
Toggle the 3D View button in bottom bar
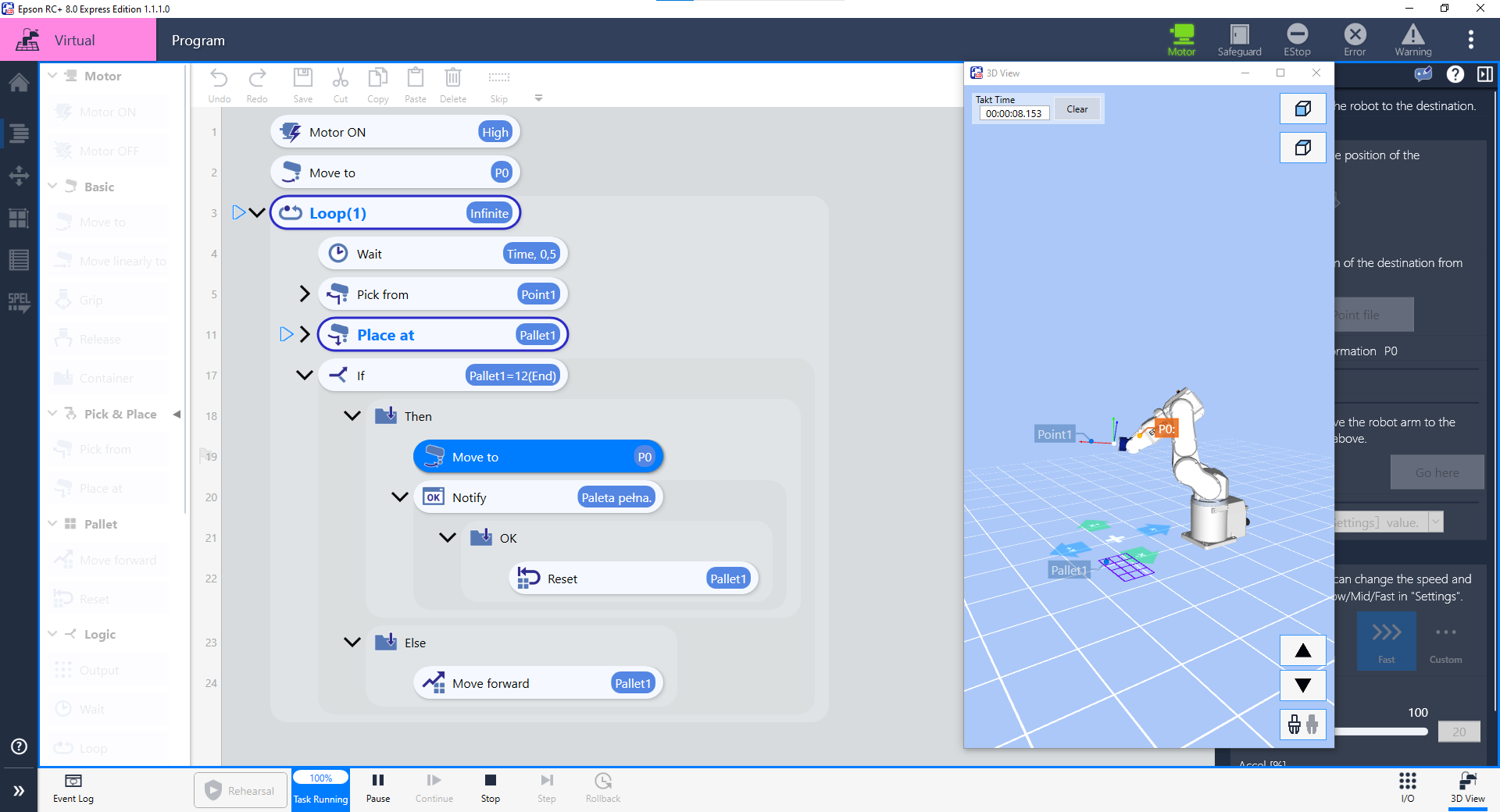coord(1467,788)
